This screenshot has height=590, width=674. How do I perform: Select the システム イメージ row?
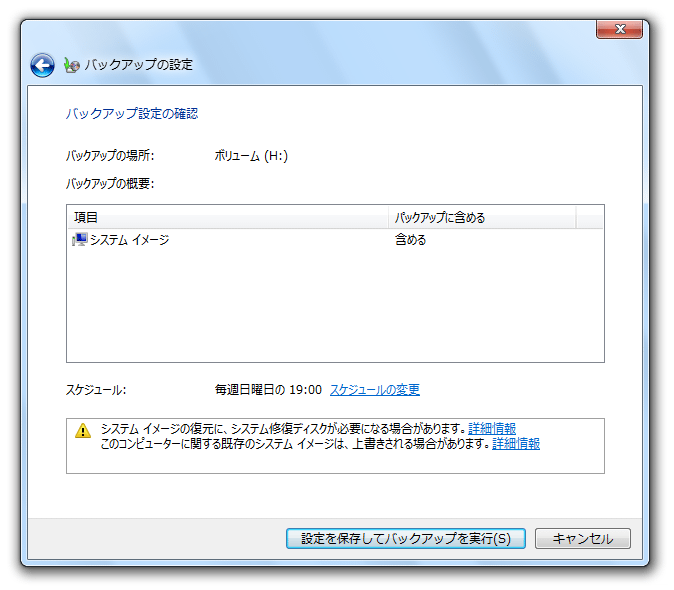[335, 239]
